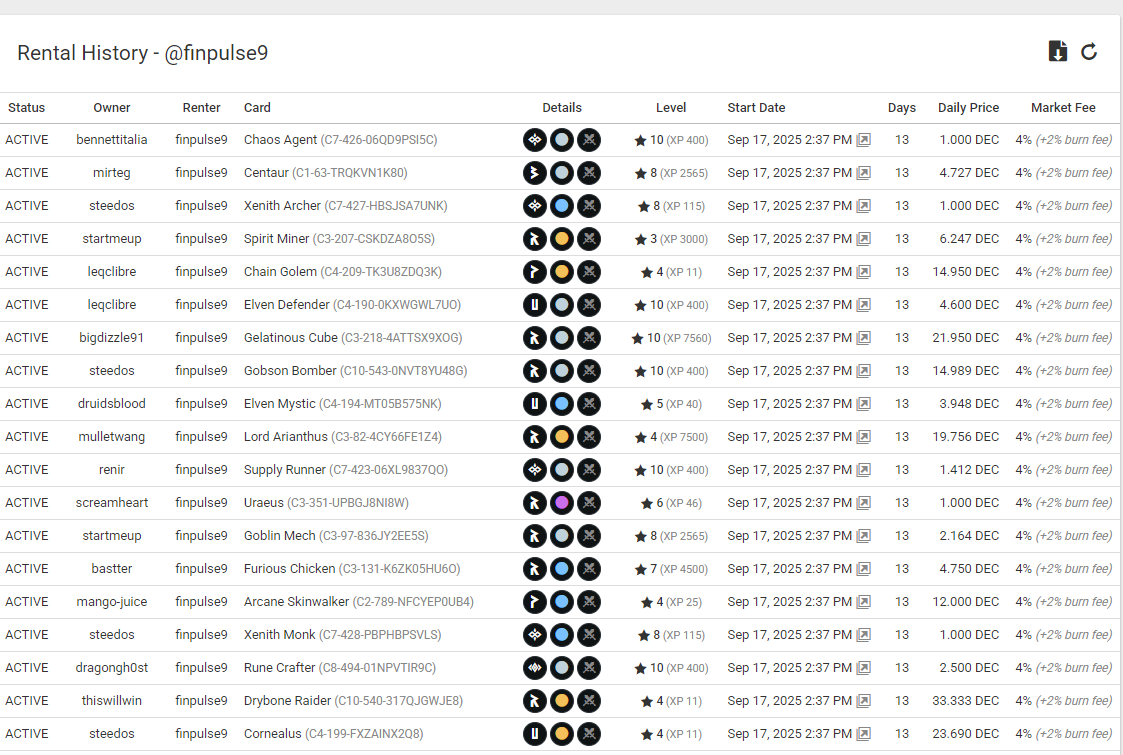Click the blue element circle for Xenith Archer
Image resolution: width=1123 pixels, height=755 pixels.
pyautogui.click(x=562, y=206)
